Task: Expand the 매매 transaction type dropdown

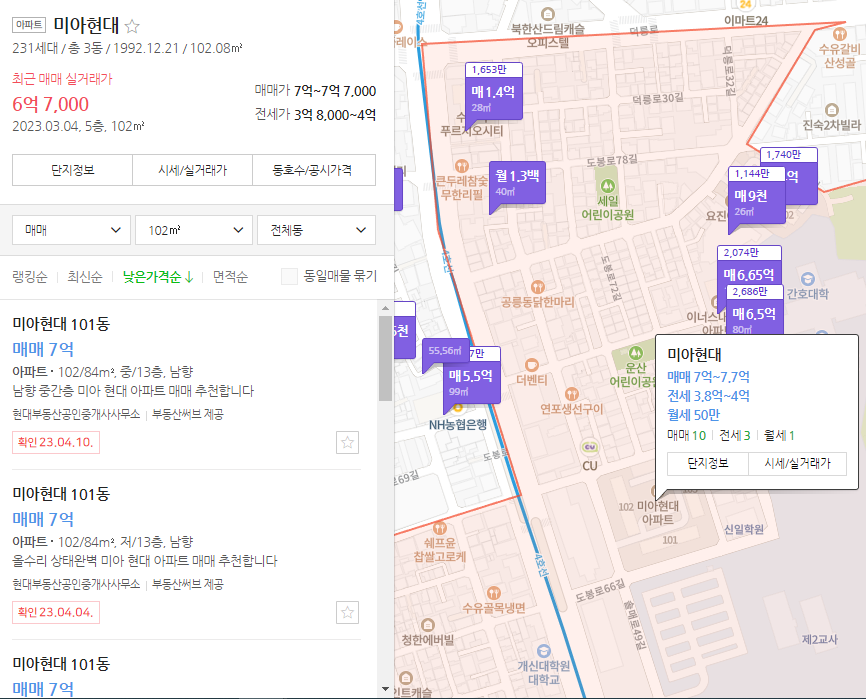Action: (x=71, y=230)
